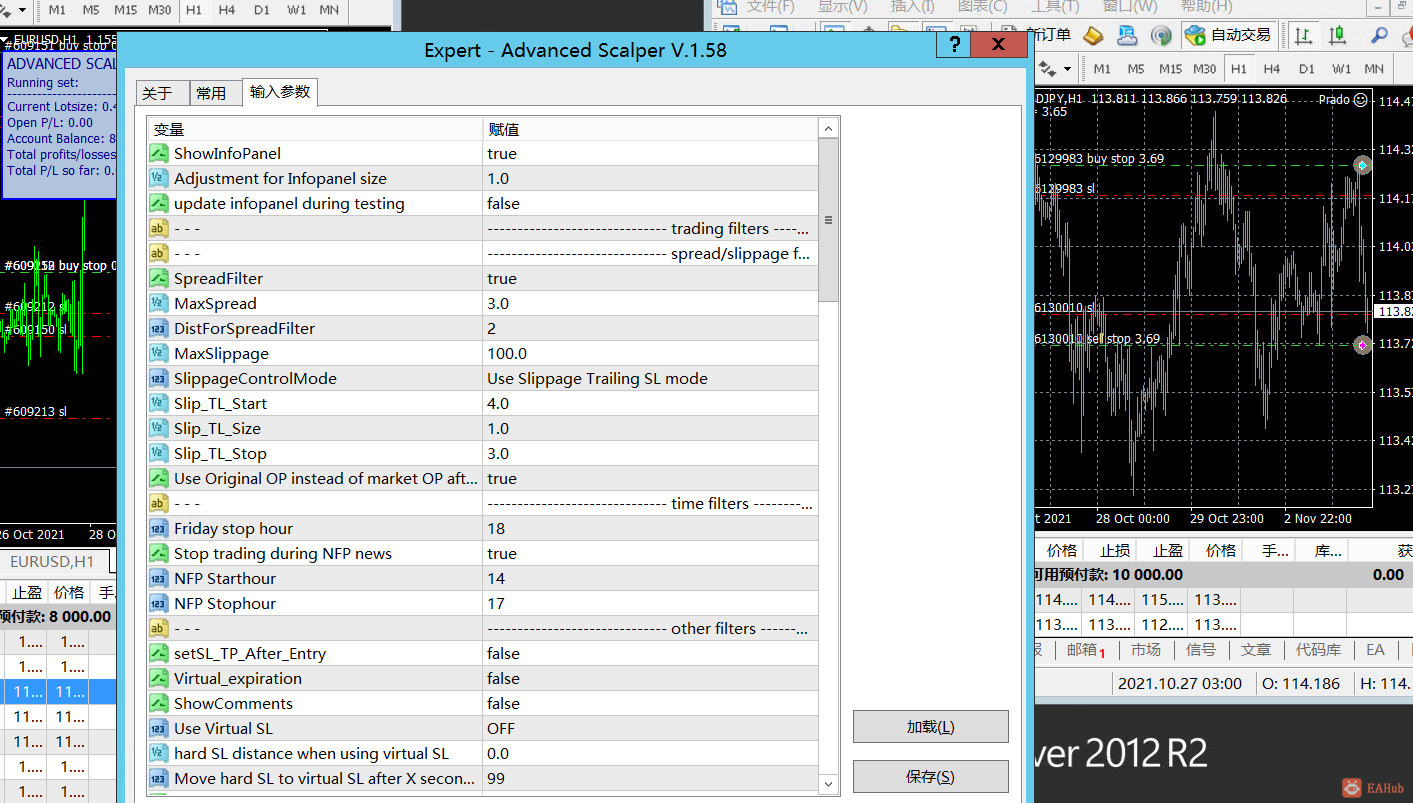This screenshot has height=803, width=1413.
Task: Open MetaEditor via the yellow book icon
Action: (1093, 35)
